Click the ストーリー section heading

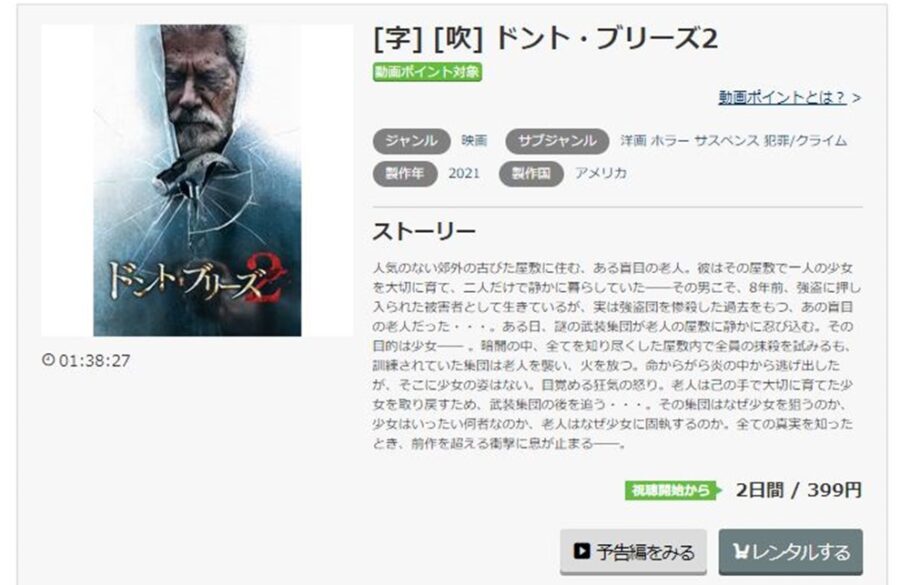click(x=424, y=232)
